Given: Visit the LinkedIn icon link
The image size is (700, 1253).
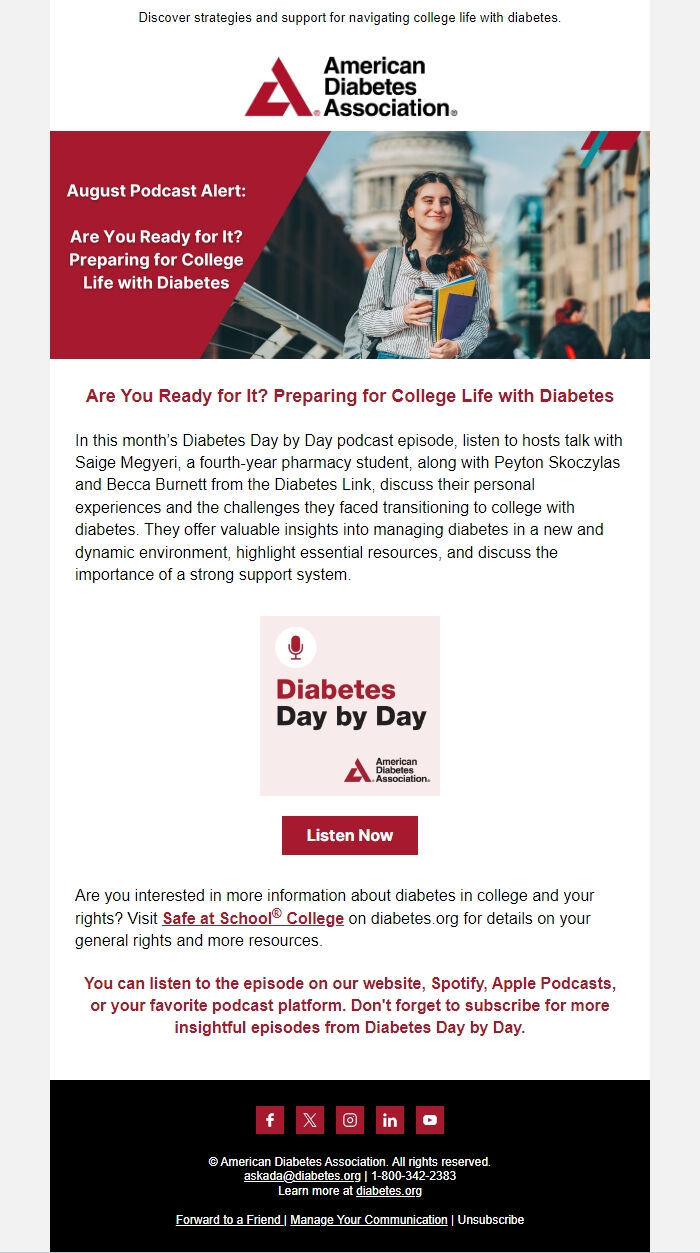Looking at the screenshot, I should point(390,1120).
